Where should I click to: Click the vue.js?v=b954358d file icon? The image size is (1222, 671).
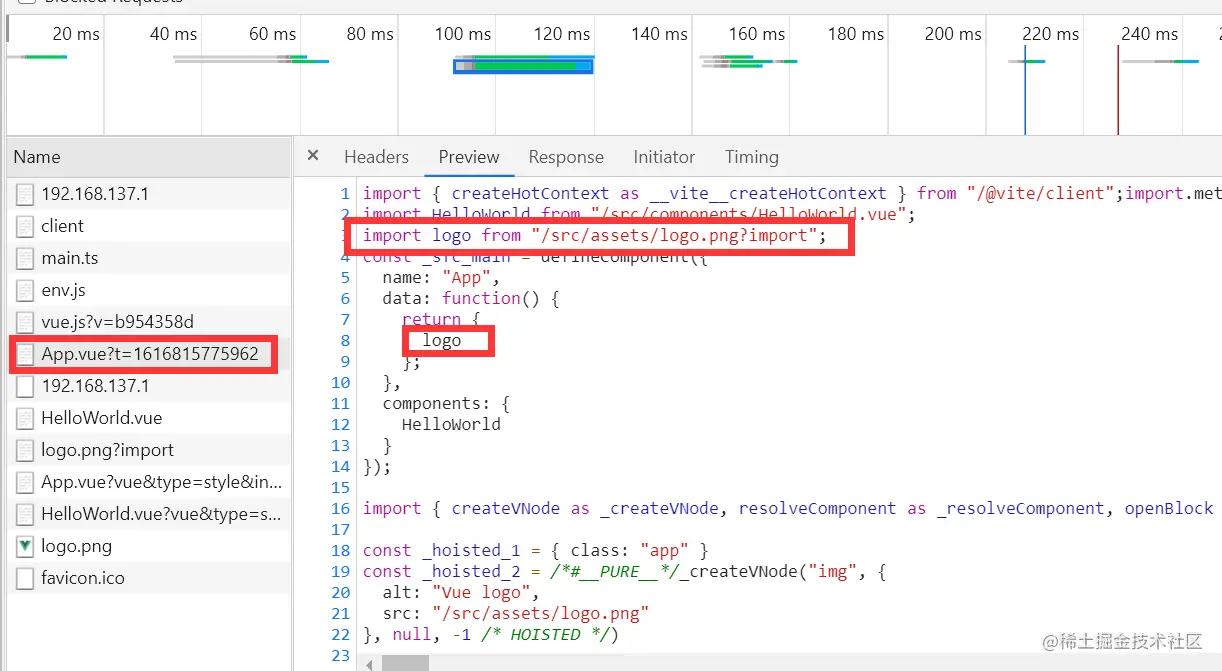[24, 322]
